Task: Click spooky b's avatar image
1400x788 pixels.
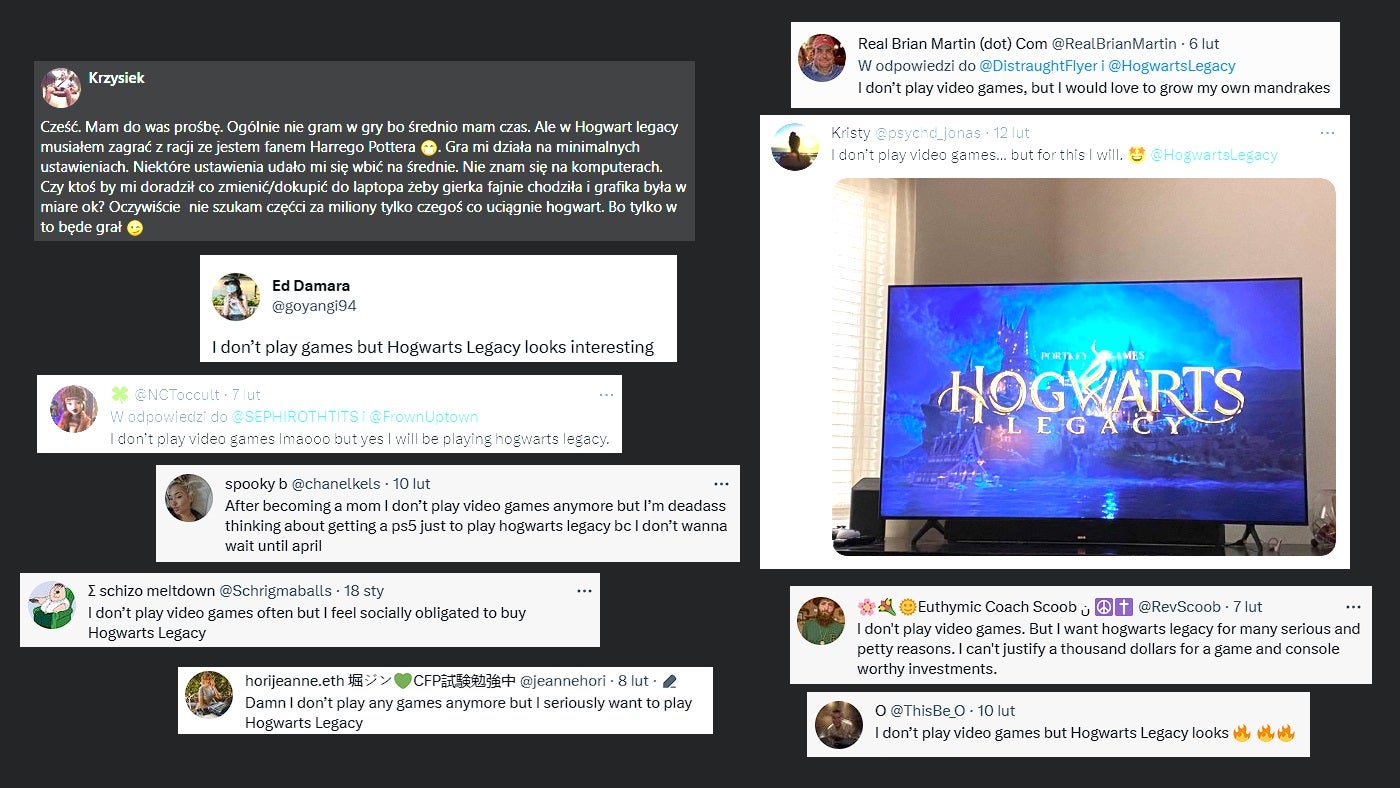Action: pos(189,498)
